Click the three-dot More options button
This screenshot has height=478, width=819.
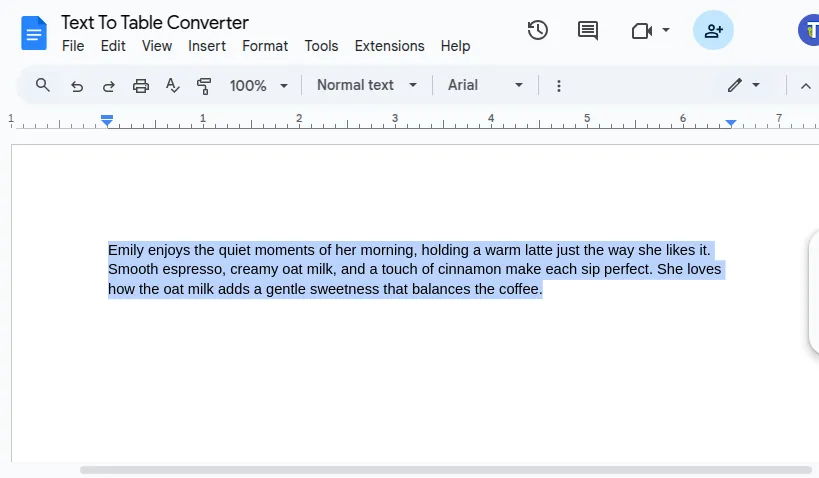559,86
